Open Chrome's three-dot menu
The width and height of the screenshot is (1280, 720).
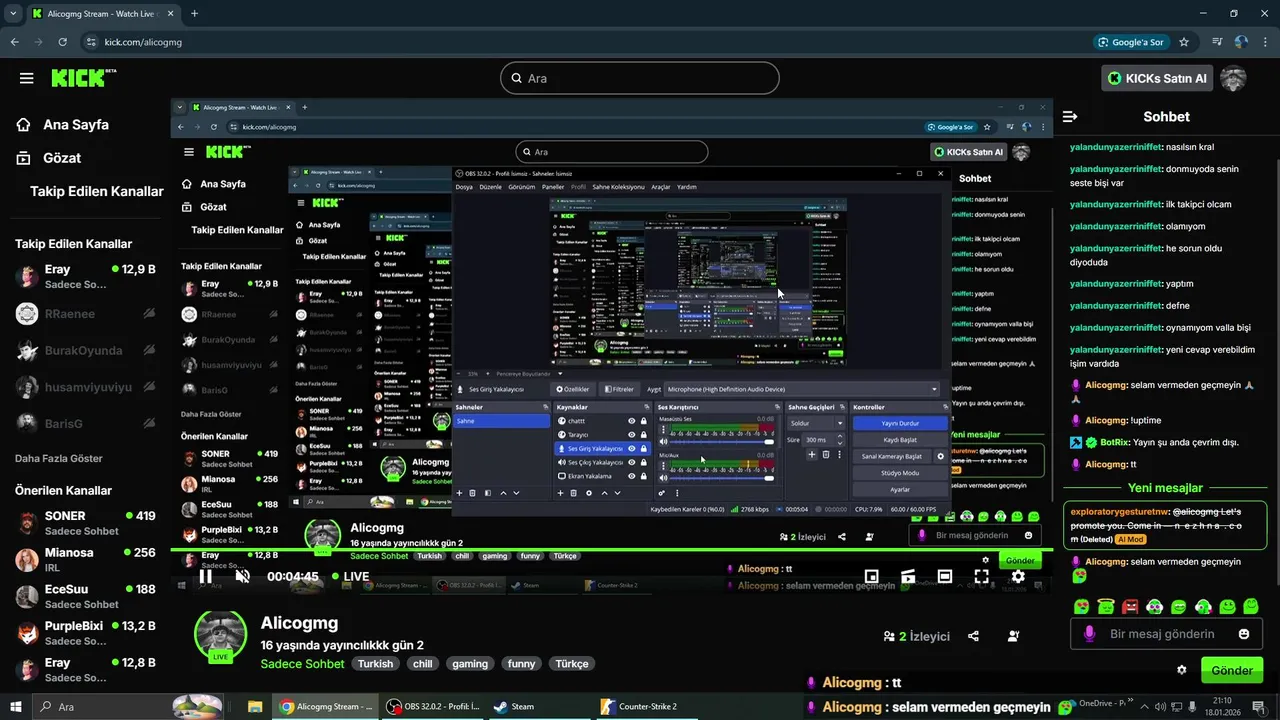[1265, 42]
